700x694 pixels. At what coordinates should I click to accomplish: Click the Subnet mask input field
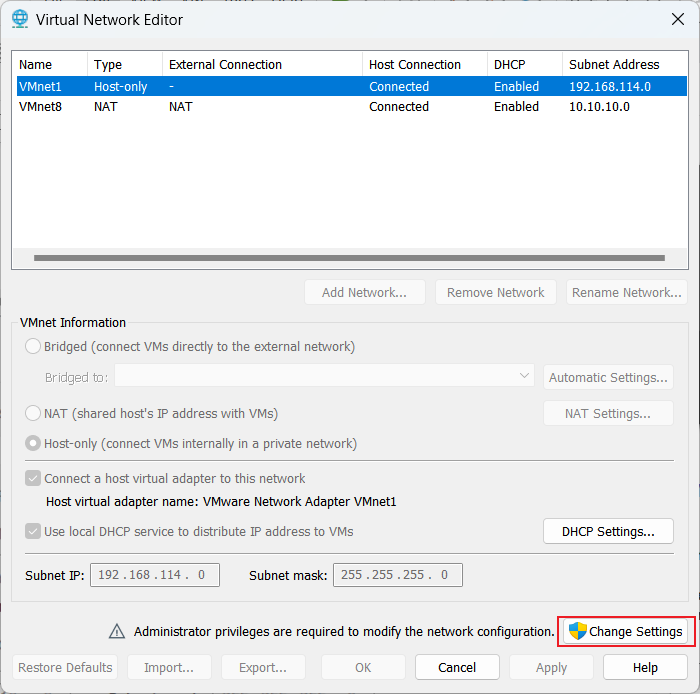point(398,575)
